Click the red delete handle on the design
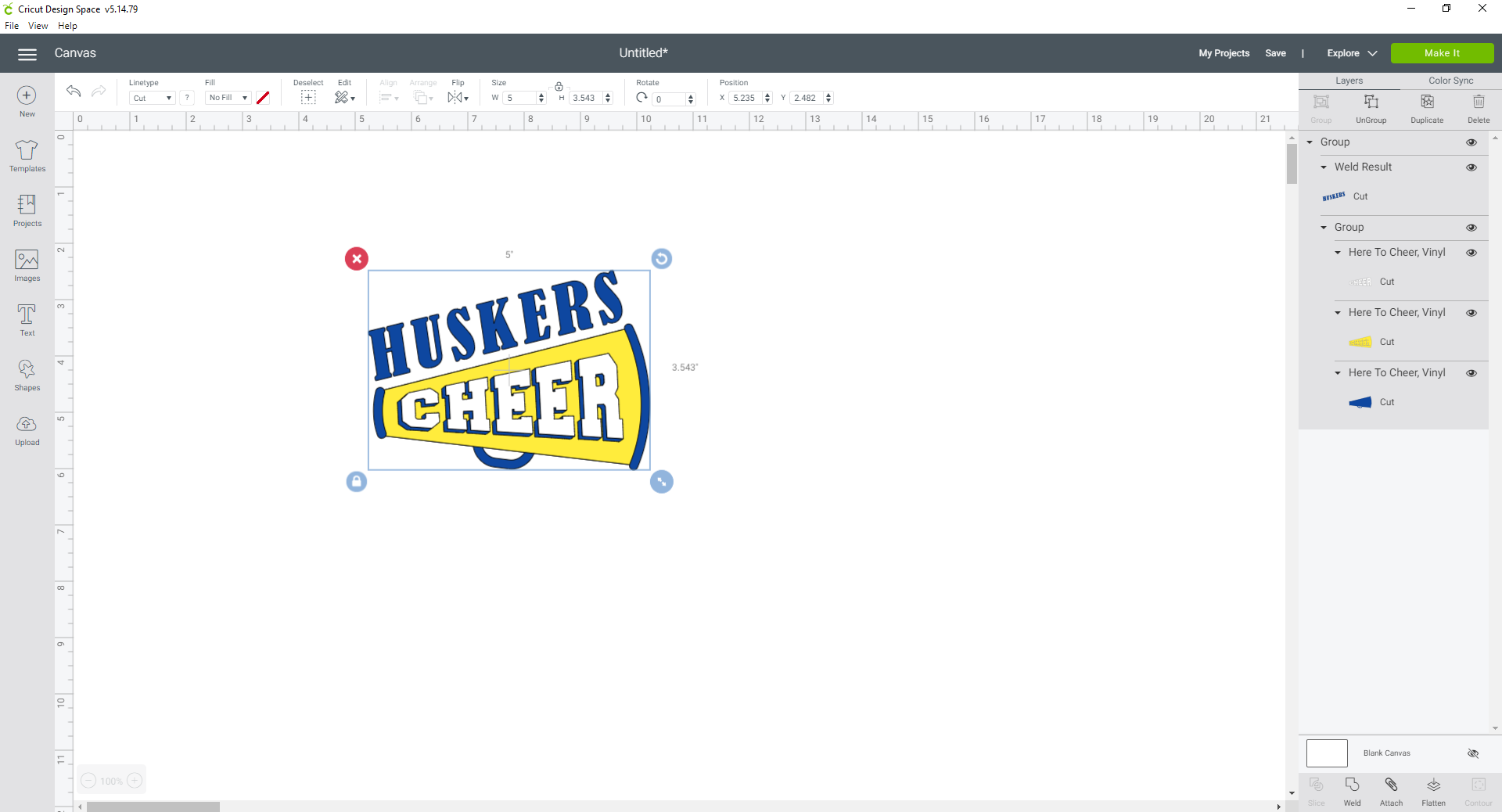Viewport: 1502px width, 812px height. [x=357, y=259]
